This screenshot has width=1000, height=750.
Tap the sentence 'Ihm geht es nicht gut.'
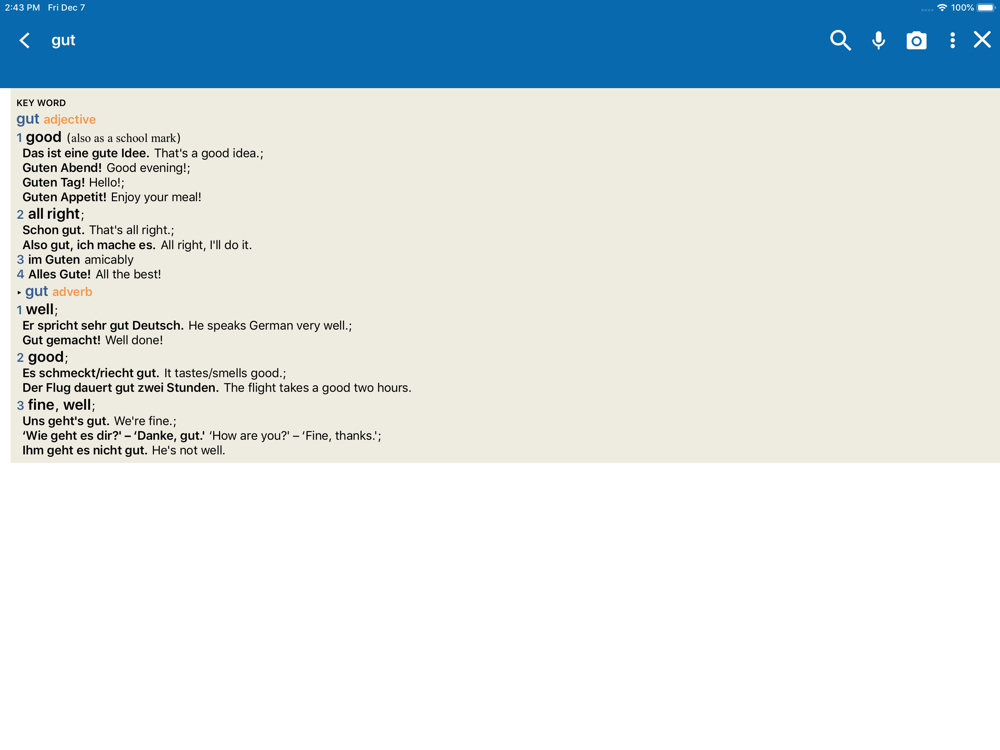click(x=85, y=450)
